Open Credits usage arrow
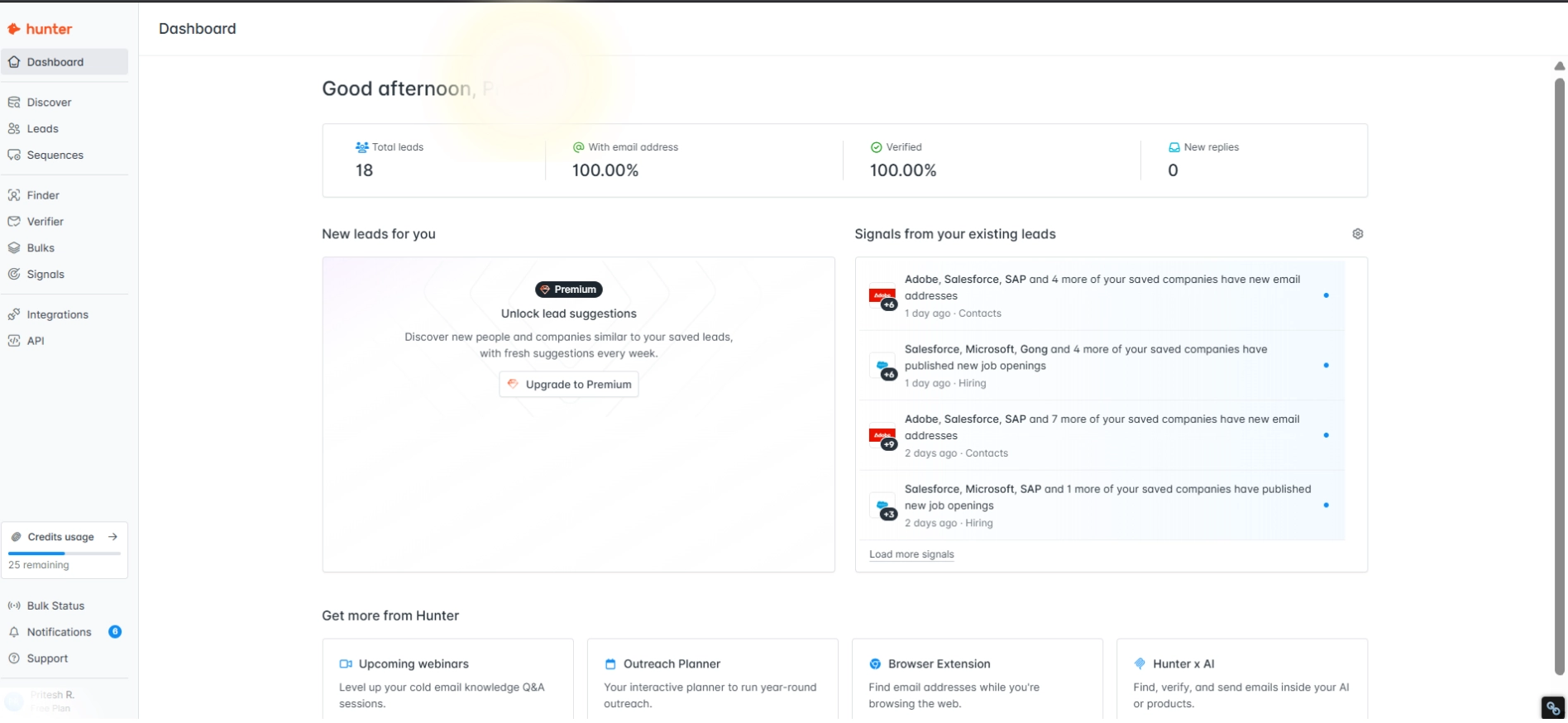 (112, 537)
